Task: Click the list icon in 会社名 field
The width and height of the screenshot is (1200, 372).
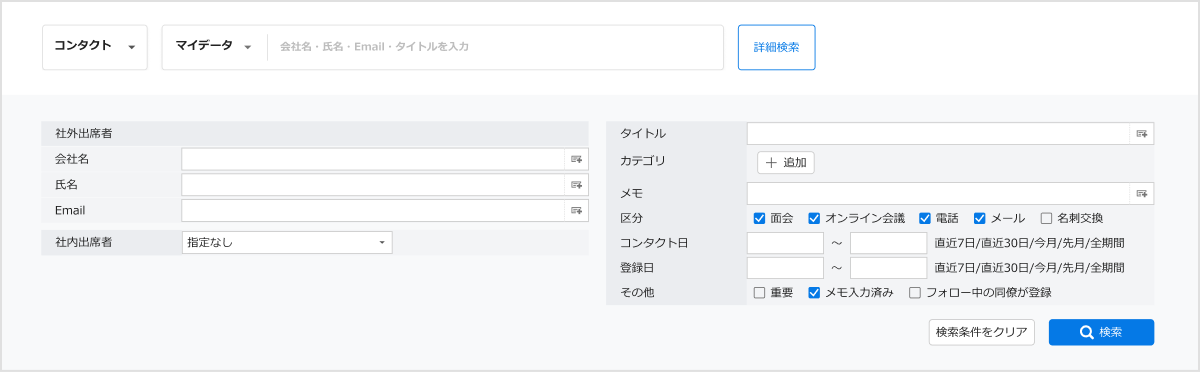Action: [576, 159]
